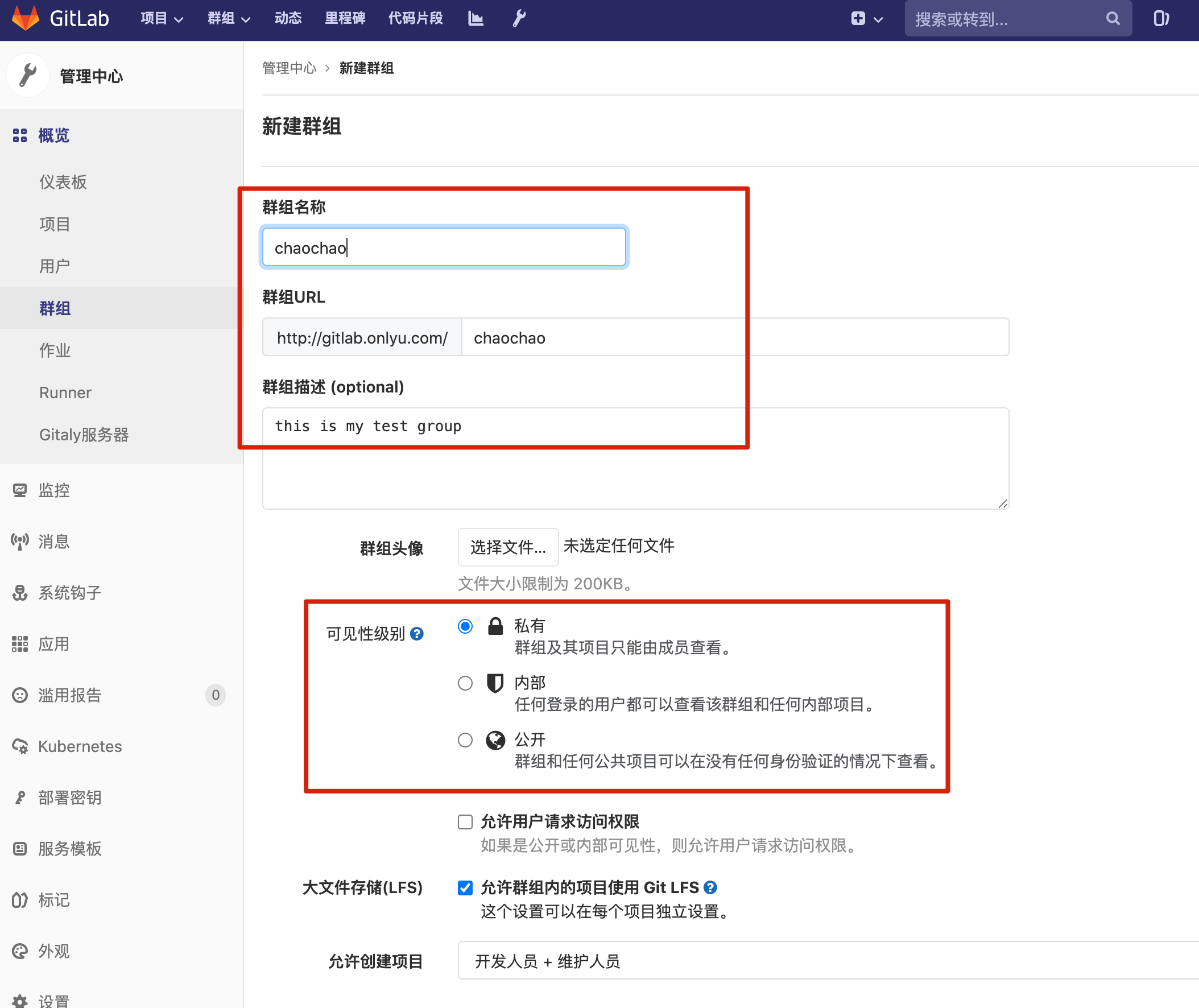Image resolution: width=1199 pixels, height=1008 pixels.
Task: Enable 允许用户请求访问权限 checkbox
Action: [465, 822]
